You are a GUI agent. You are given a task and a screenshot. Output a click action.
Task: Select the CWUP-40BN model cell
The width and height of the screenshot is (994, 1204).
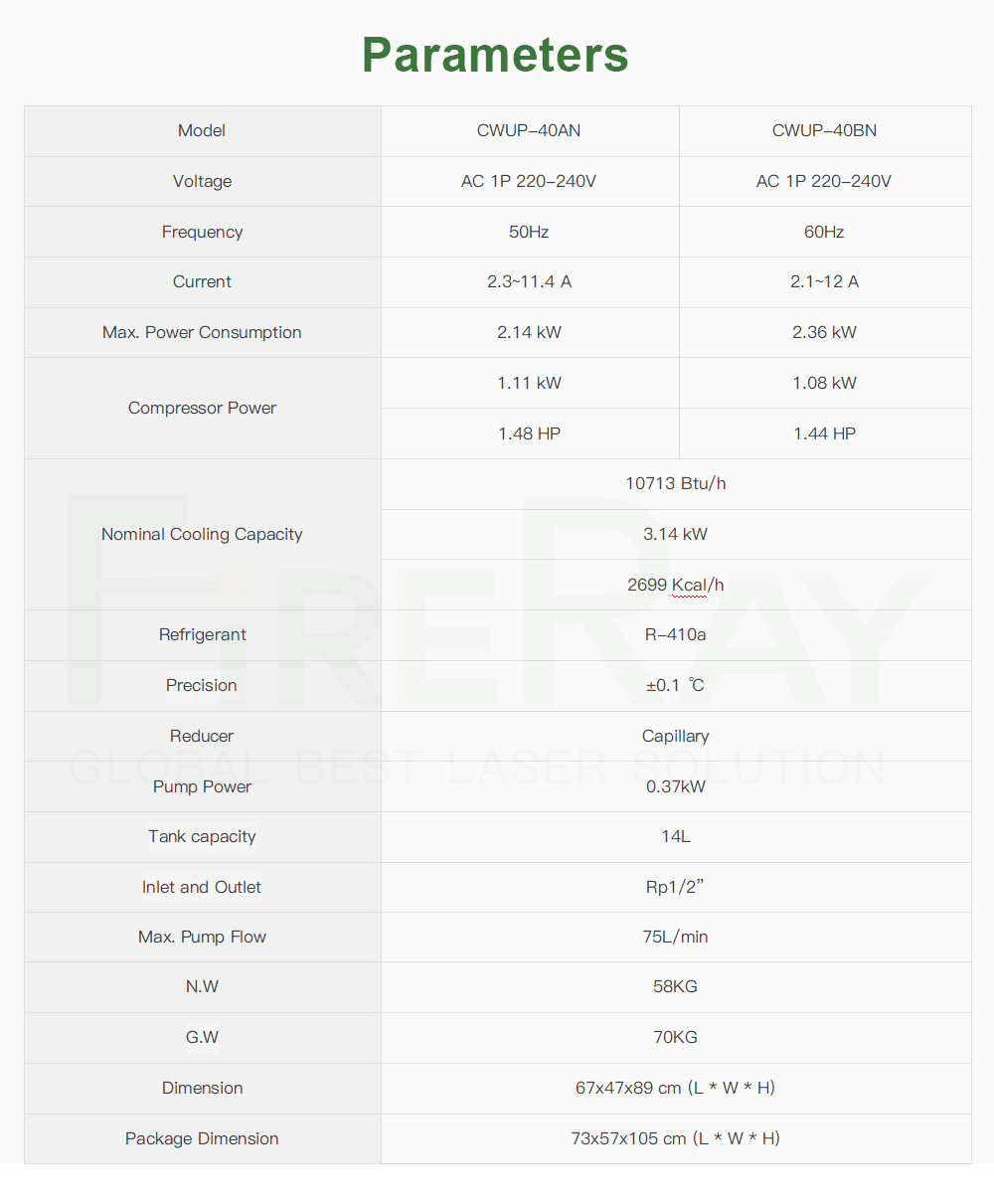[825, 131]
